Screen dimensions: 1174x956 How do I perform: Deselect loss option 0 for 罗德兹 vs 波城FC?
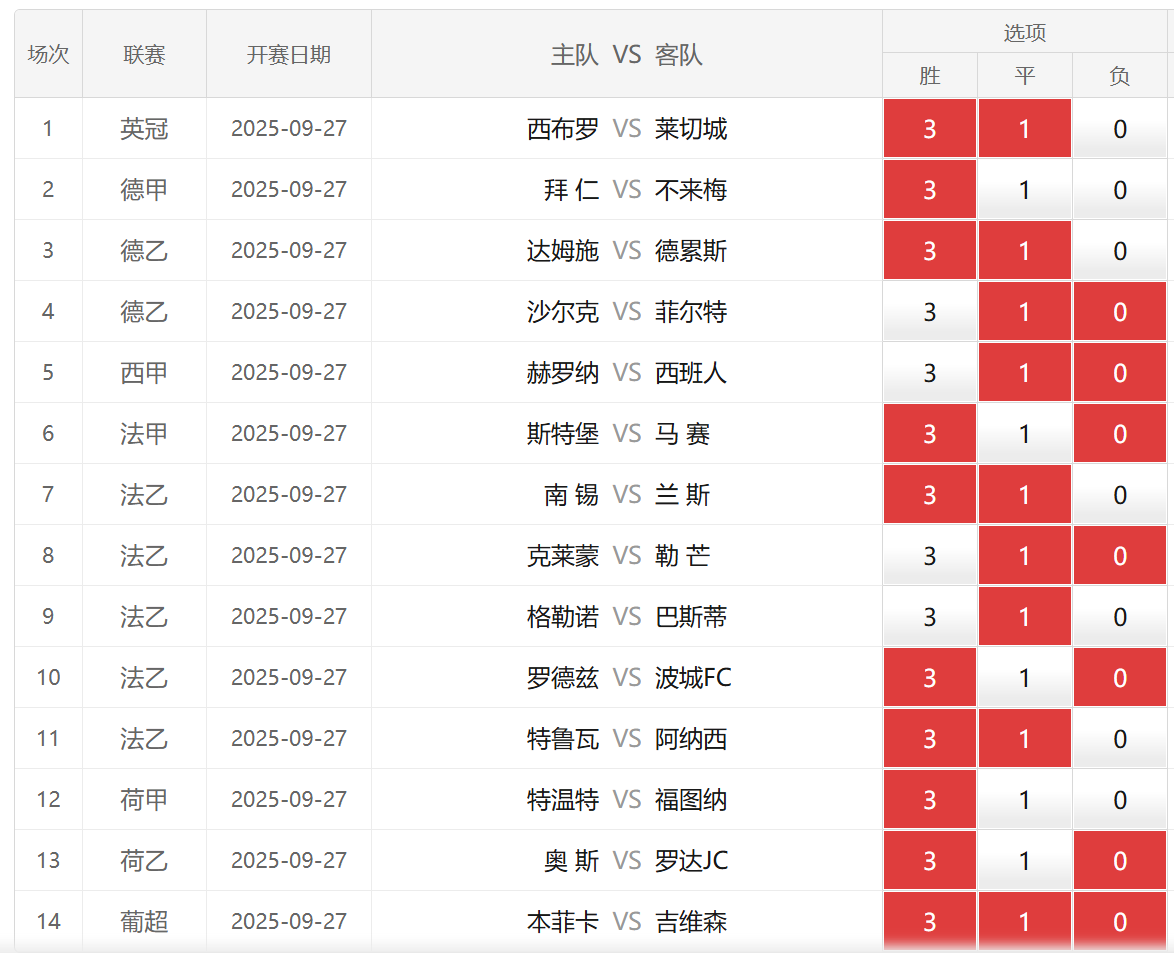coord(1119,678)
